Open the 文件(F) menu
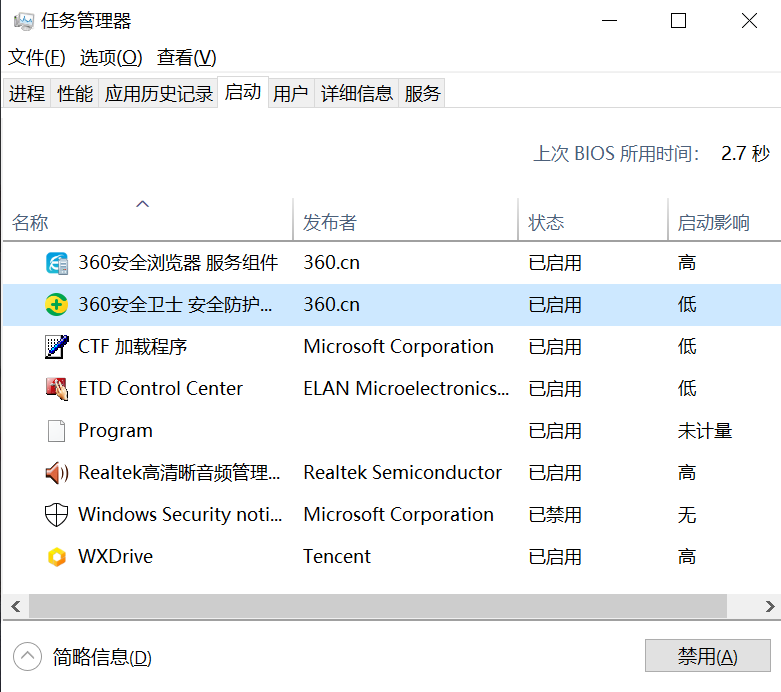This screenshot has width=781, height=692. (x=37, y=58)
